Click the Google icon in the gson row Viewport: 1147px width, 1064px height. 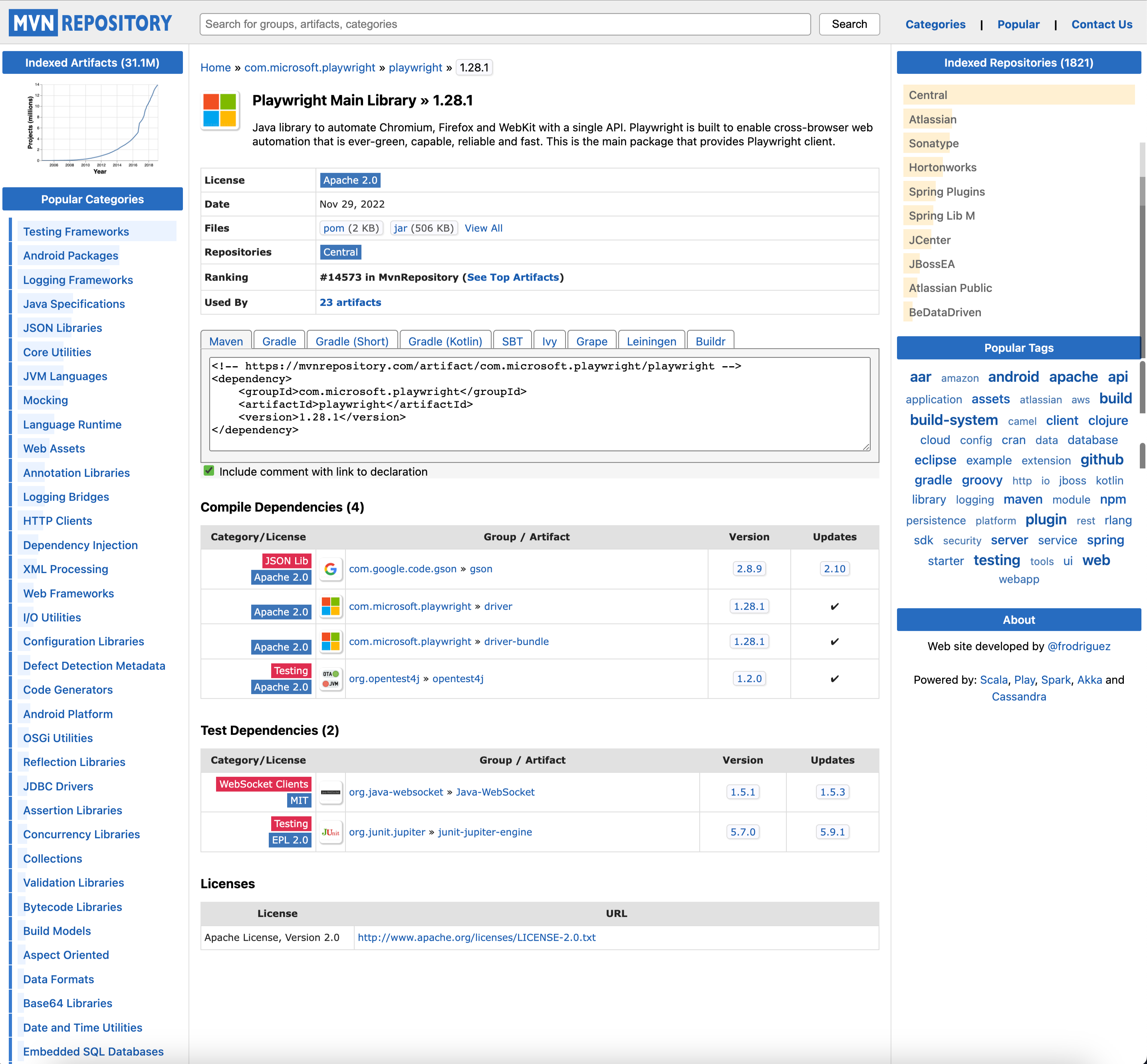coord(331,569)
